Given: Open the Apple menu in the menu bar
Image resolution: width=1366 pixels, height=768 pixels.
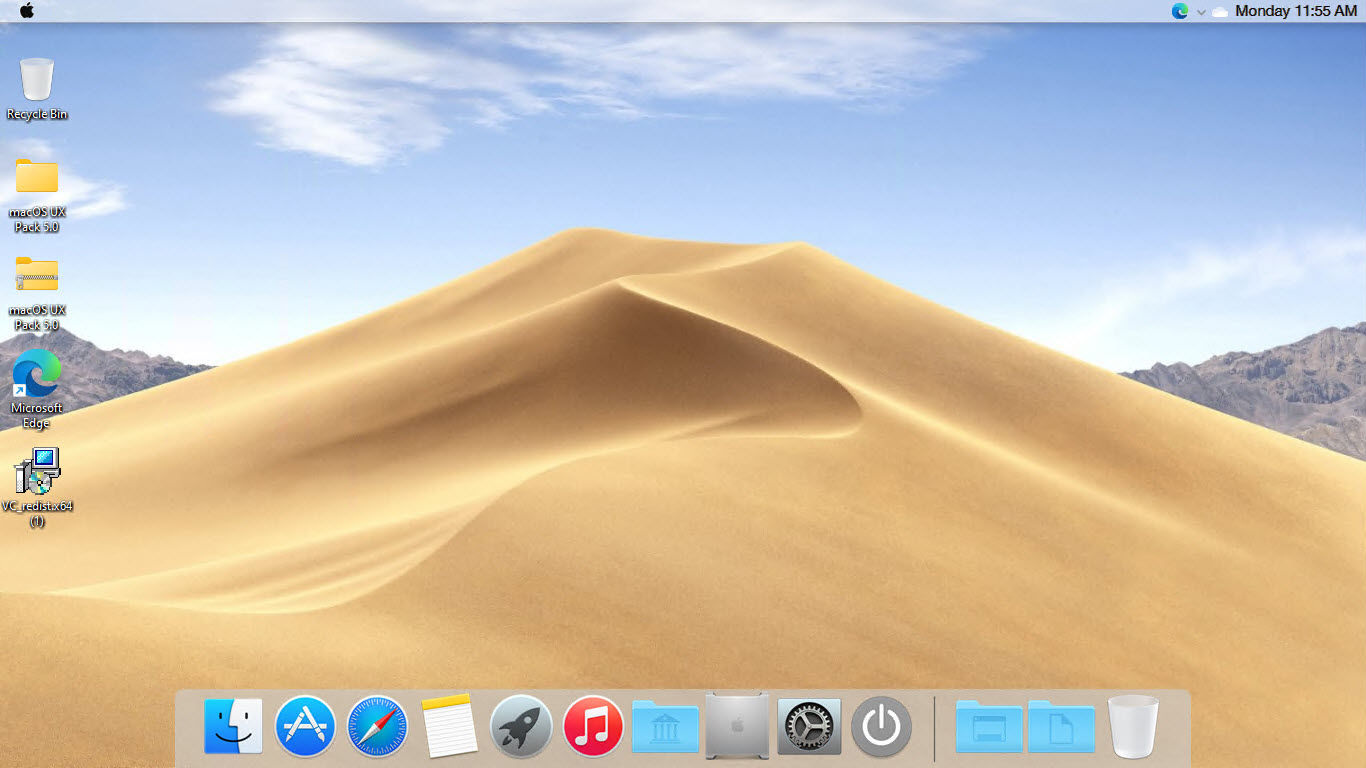Looking at the screenshot, I should click(27, 11).
